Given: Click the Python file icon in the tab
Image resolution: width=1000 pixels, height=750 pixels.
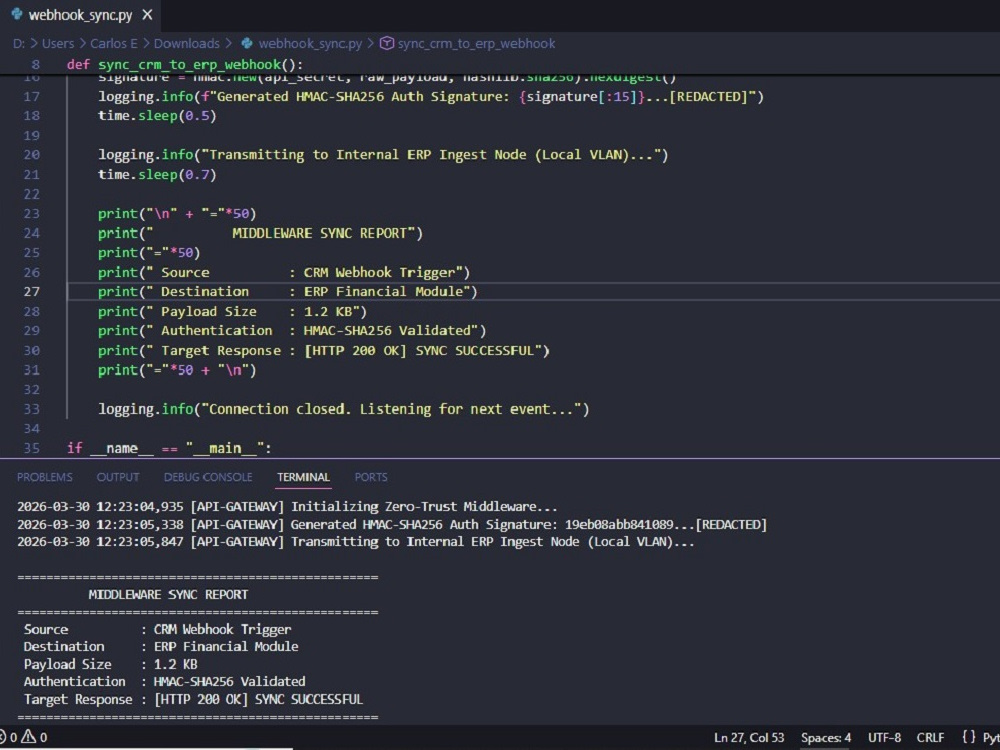Looking at the screenshot, I should coord(17,15).
